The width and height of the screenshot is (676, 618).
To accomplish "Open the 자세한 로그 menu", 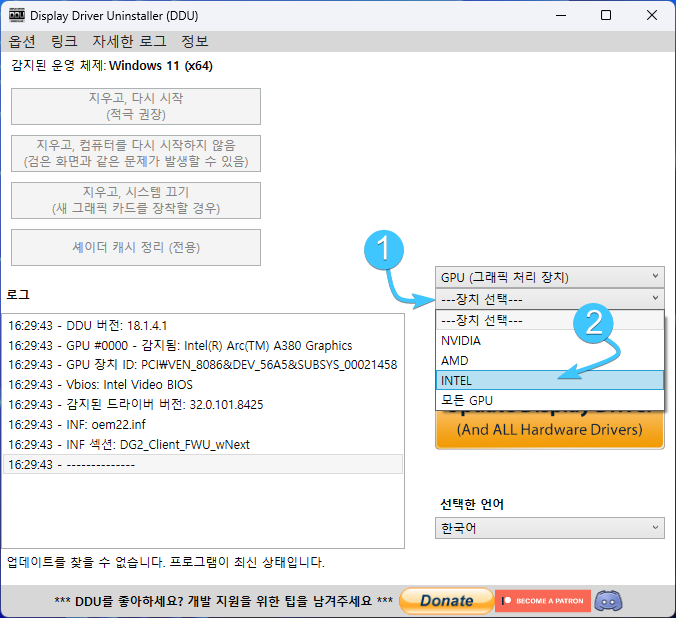I will pyautogui.click(x=129, y=42).
